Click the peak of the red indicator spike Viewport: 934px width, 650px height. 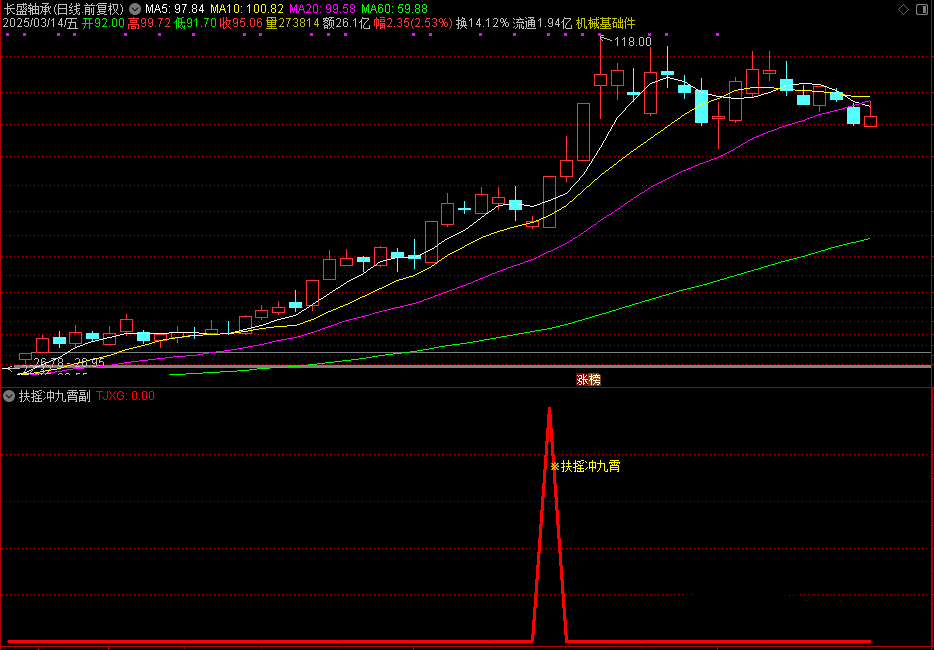pos(549,410)
